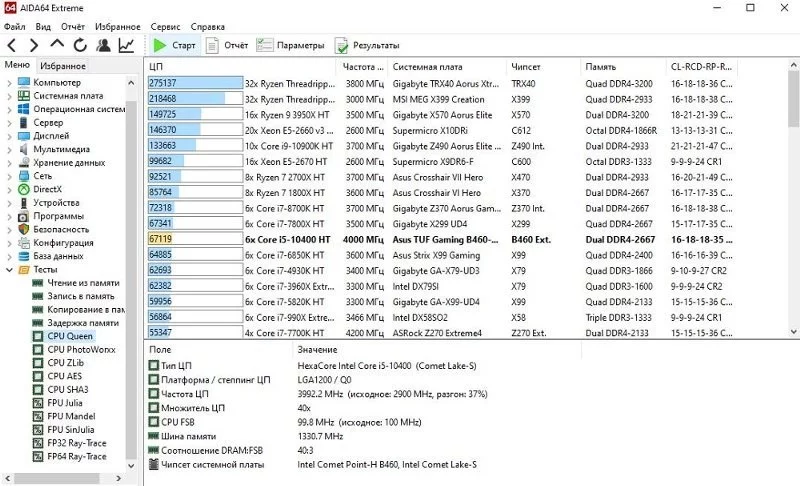The height and width of the screenshot is (486, 800).
Task: Expand the Мультимедиа tree node
Action: click(x=9, y=149)
